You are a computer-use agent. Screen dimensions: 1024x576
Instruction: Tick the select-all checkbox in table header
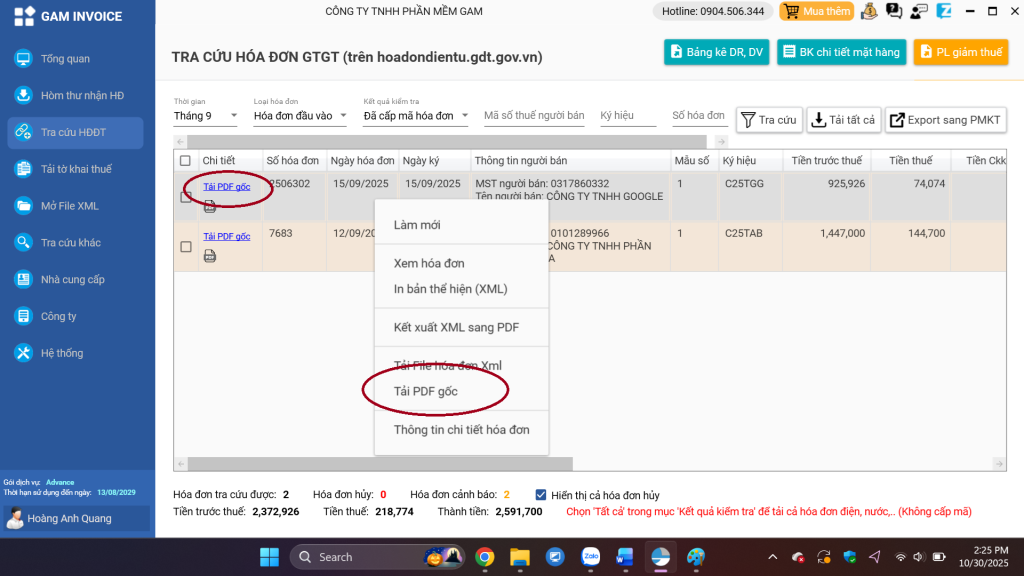click(x=185, y=161)
